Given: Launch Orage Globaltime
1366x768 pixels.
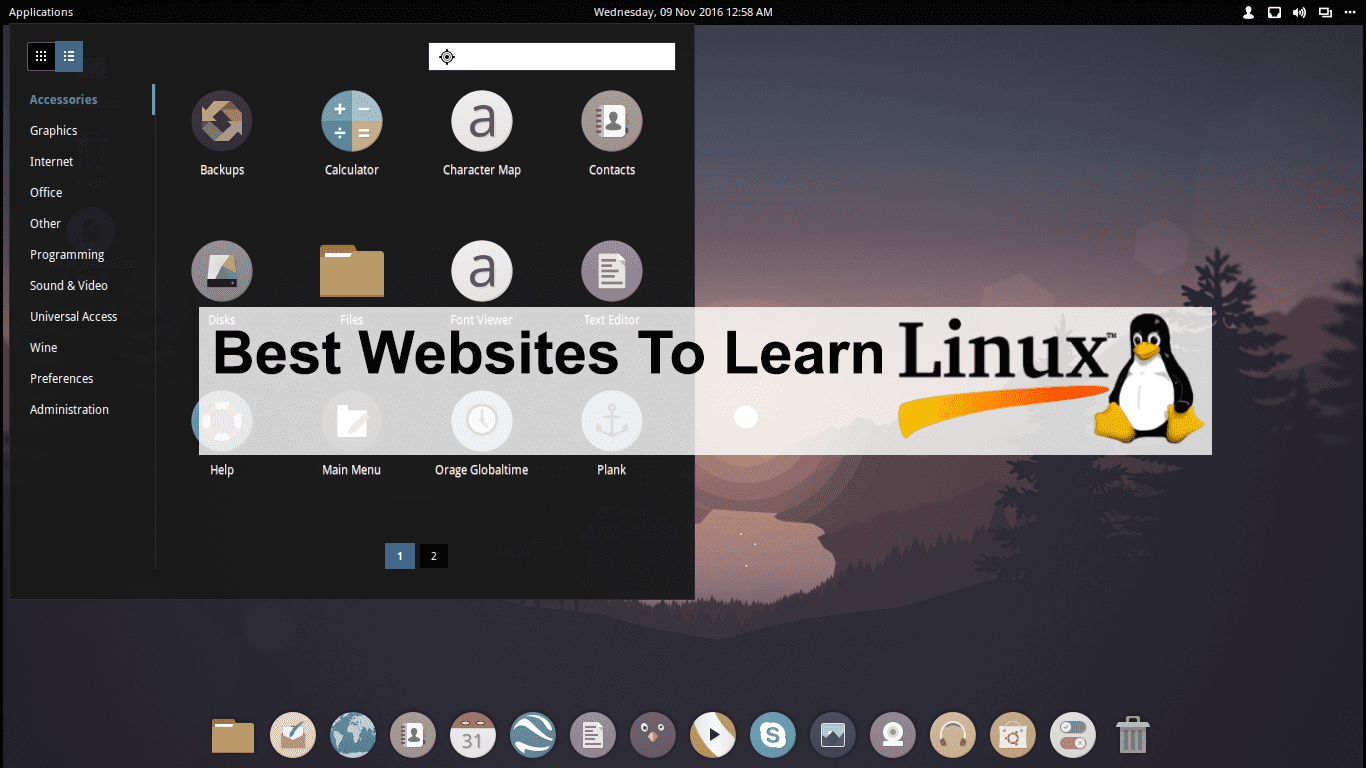Looking at the screenshot, I should [482, 421].
